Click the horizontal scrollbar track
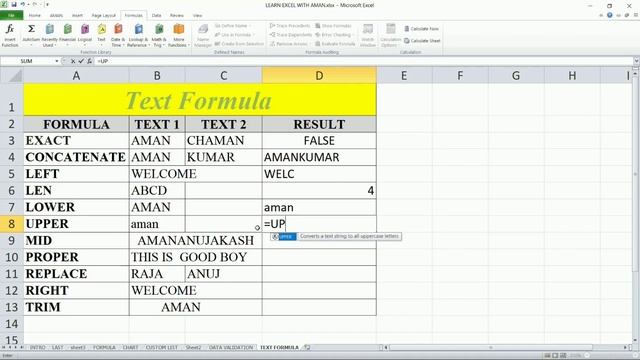The height and width of the screenshot is (360, 640). [x=506, y=348]
